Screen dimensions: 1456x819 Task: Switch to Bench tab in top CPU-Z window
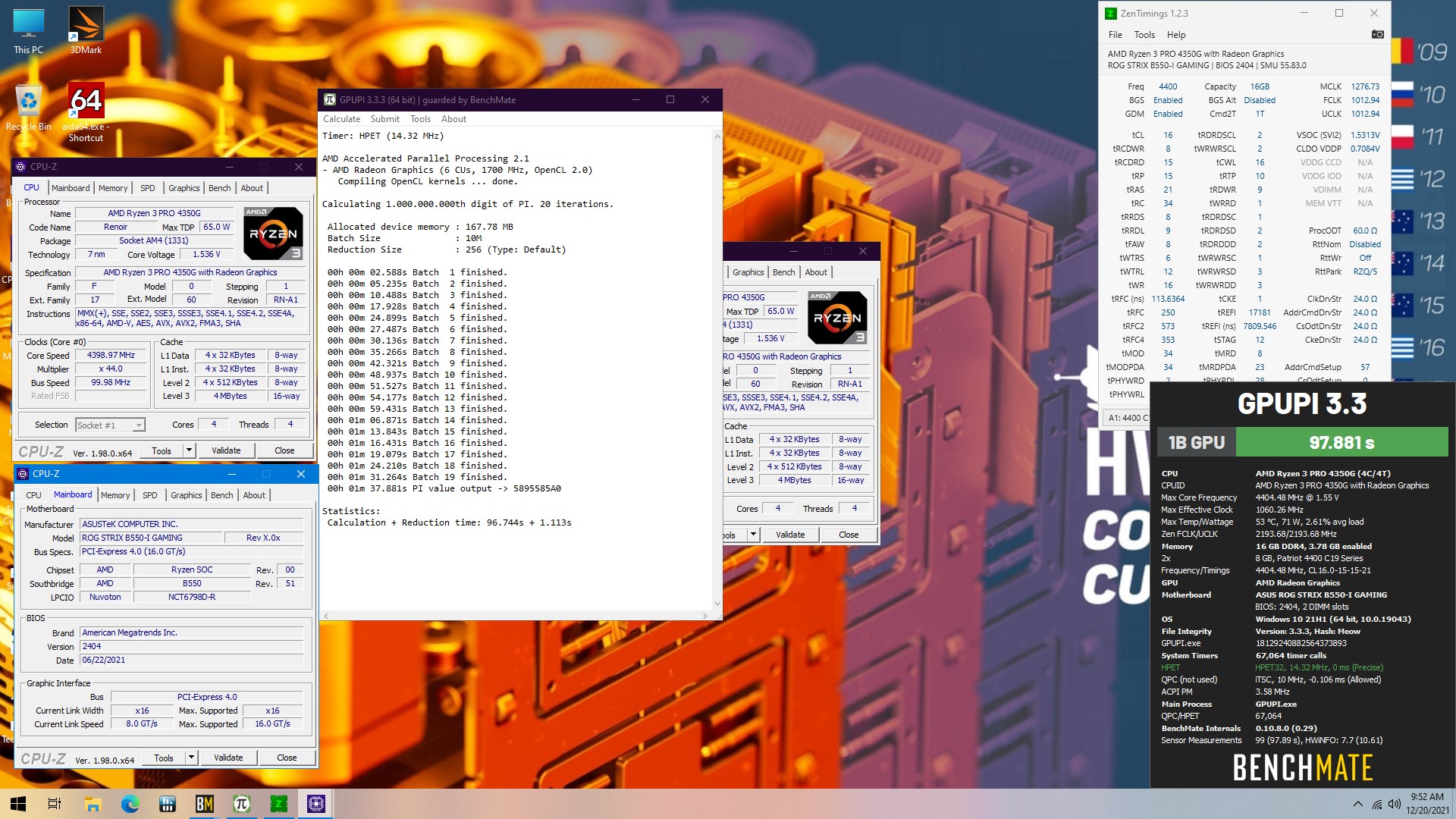click(x=220, y=188)
